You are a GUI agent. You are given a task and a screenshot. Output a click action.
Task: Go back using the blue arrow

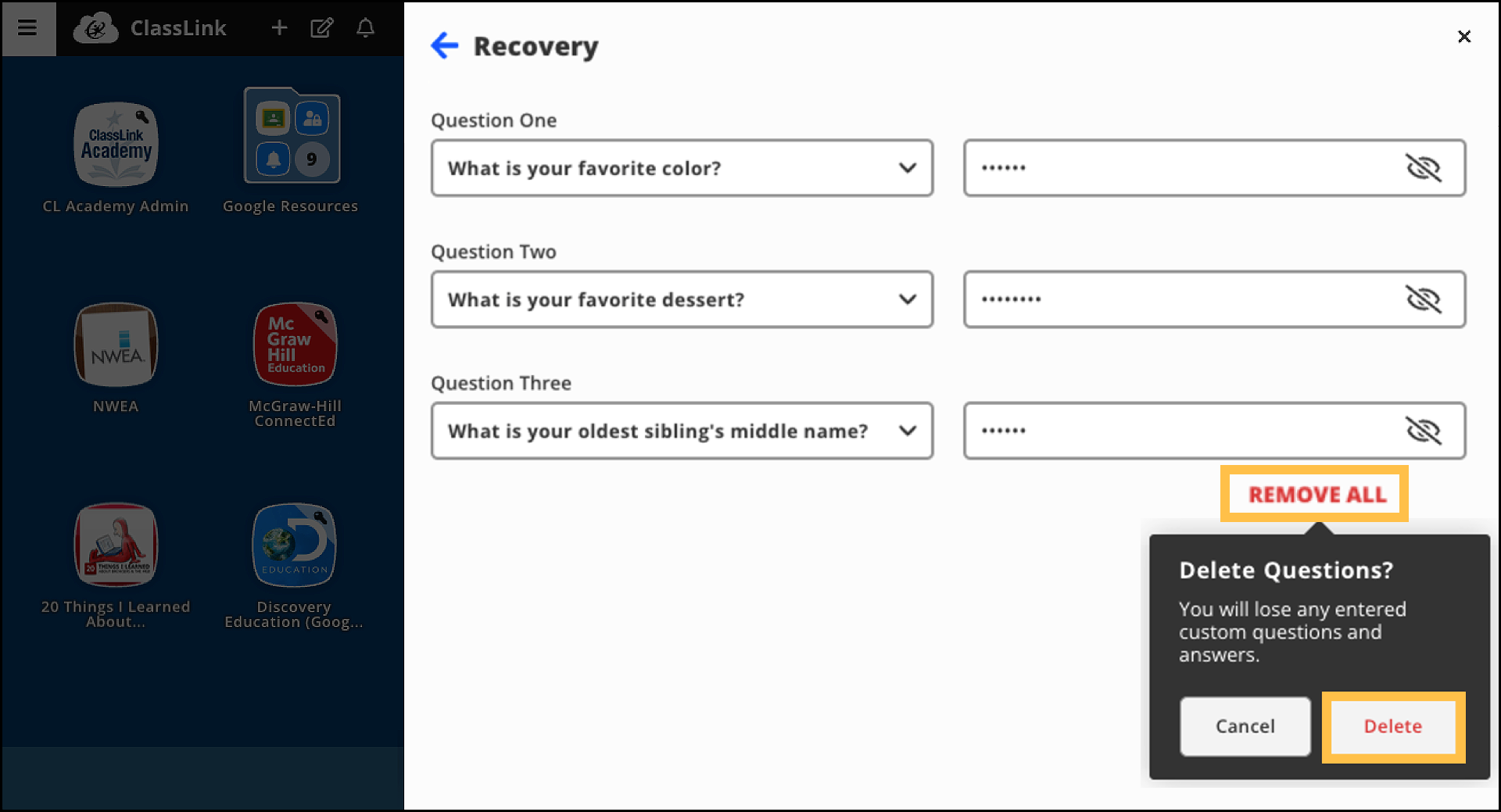[444, 45]
